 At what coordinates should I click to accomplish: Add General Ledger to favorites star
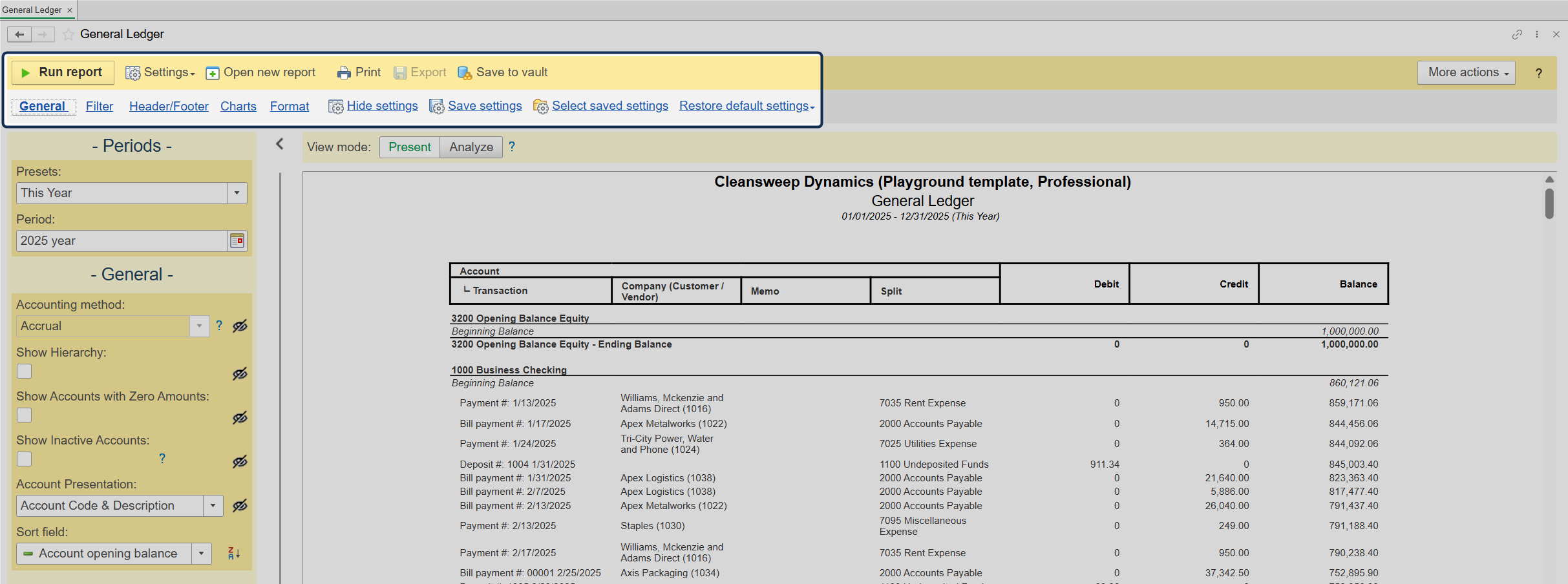tap(69, 35)
